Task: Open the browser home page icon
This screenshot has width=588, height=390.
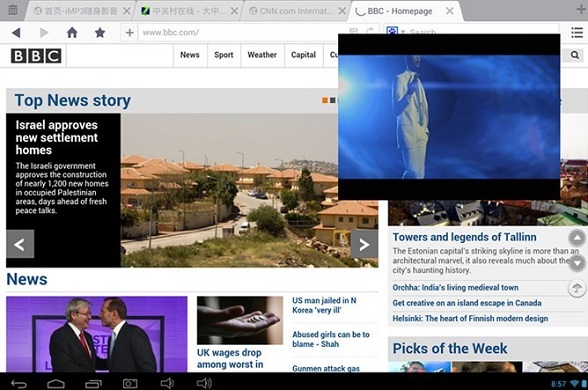Action: [72, 33]
